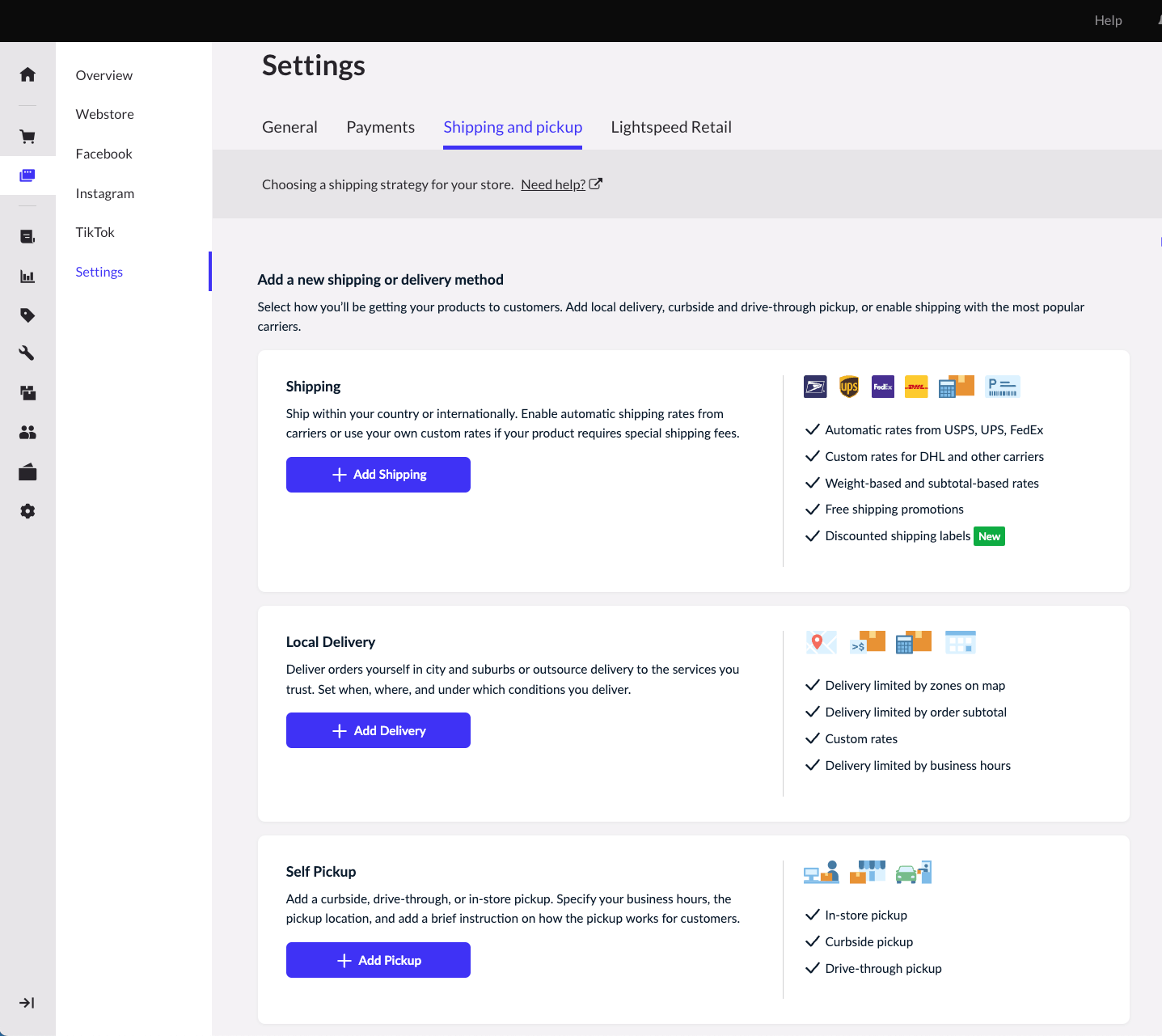Open the Need help? link
Image resolution: width=1162 pixels, height=1036 pixels.
click(x=552, y=184)
